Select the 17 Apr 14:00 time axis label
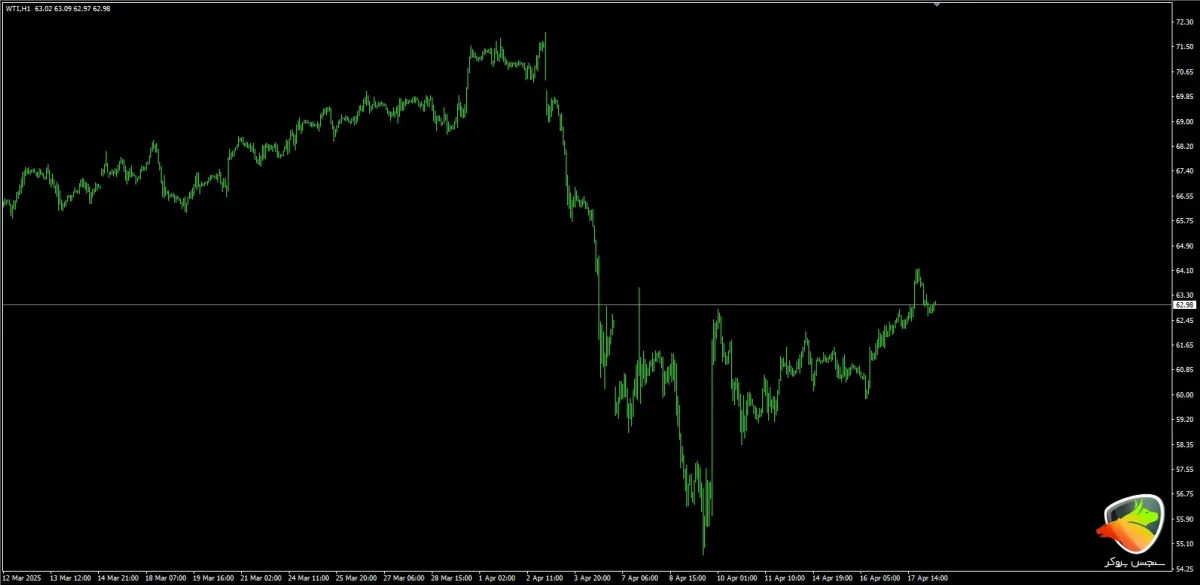The width and height of the screenshot is (1200, 585). 928,578
